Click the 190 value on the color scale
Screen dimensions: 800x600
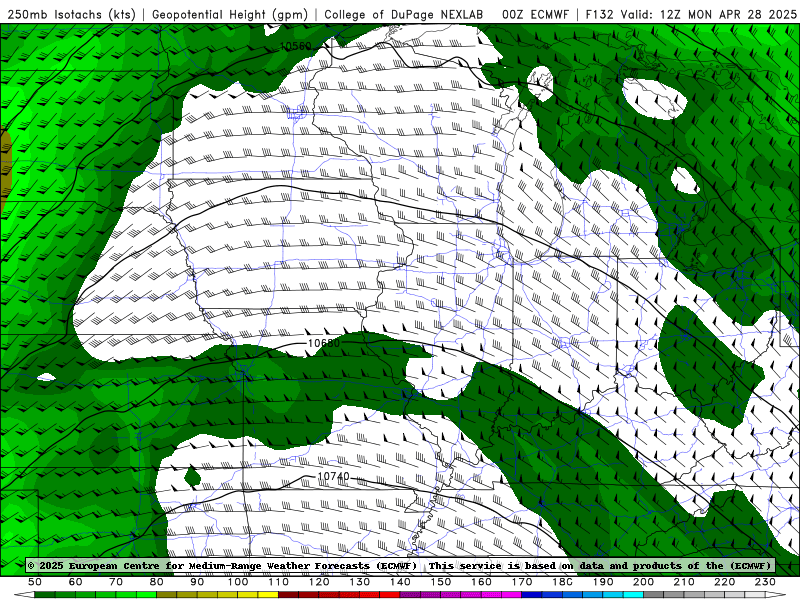click(x=603, y=582)
